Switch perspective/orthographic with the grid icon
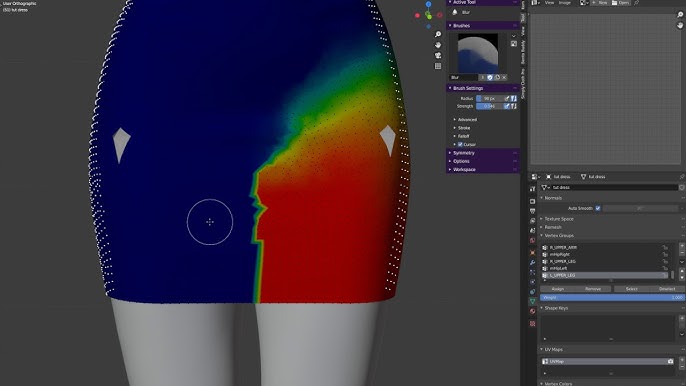 (x=438, y=66)
